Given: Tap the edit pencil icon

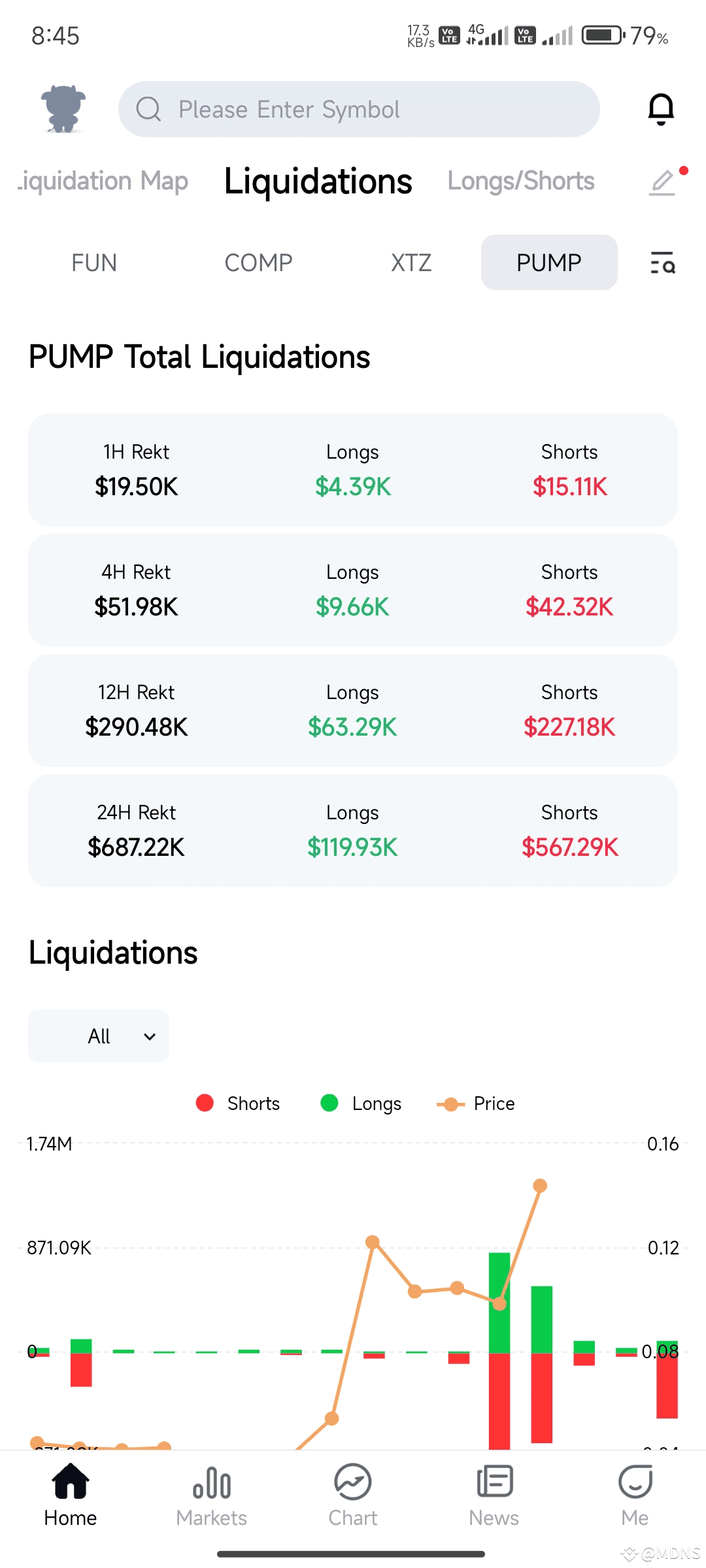Looking at the screenshot, I should coord(662,182).
